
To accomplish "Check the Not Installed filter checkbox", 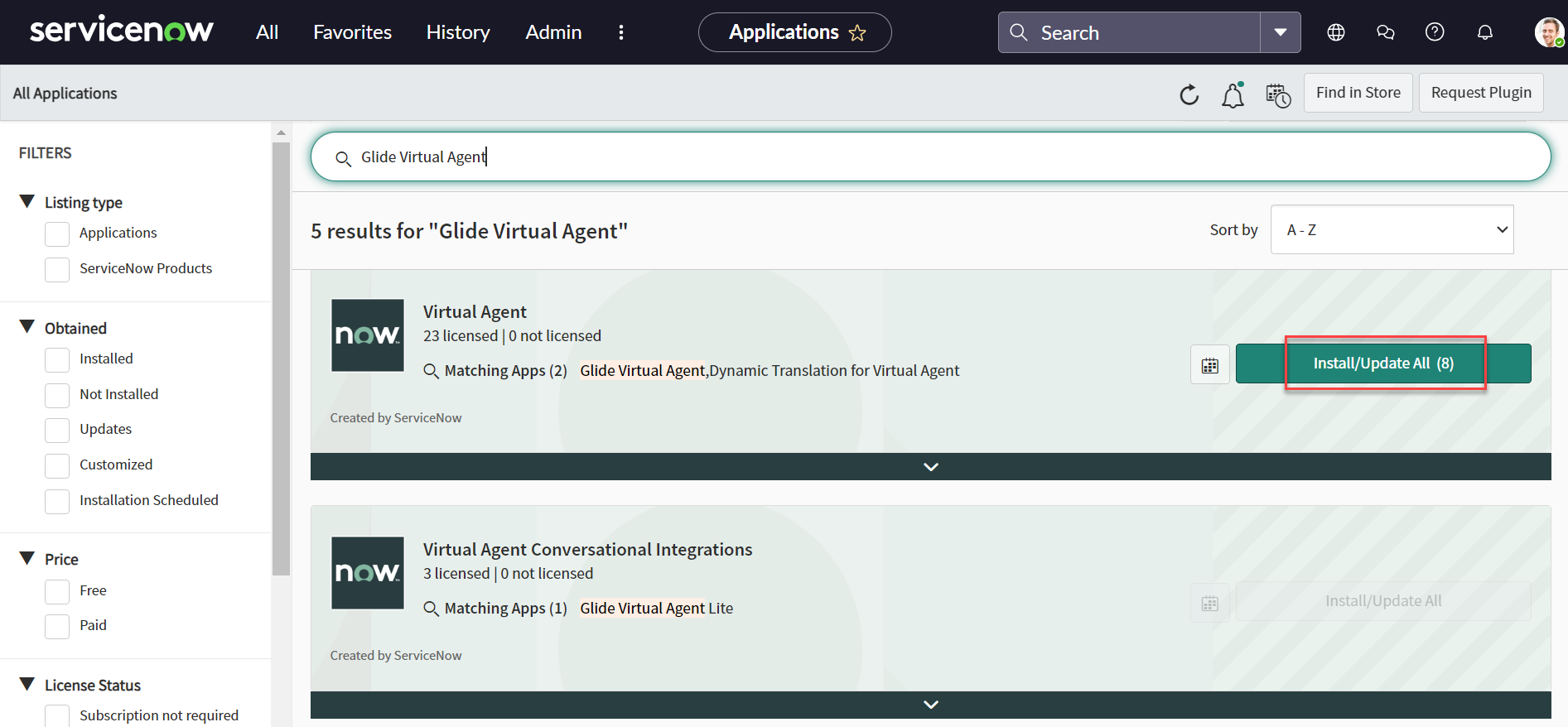I will point(57,395).
